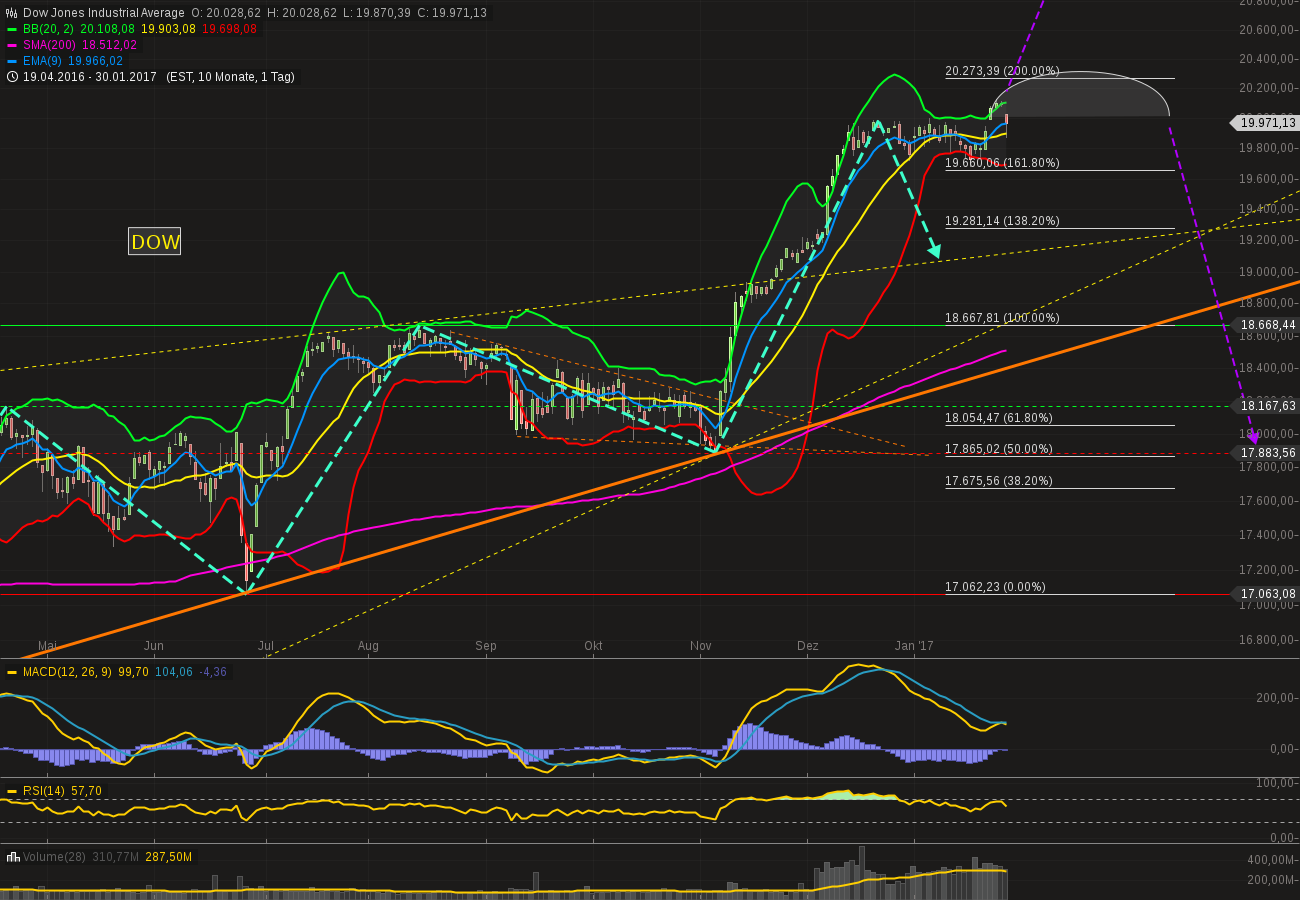The image size is (1300, 900).
Task: Click the close value C: 19.971,13
Action: click(x=453, y=13)
